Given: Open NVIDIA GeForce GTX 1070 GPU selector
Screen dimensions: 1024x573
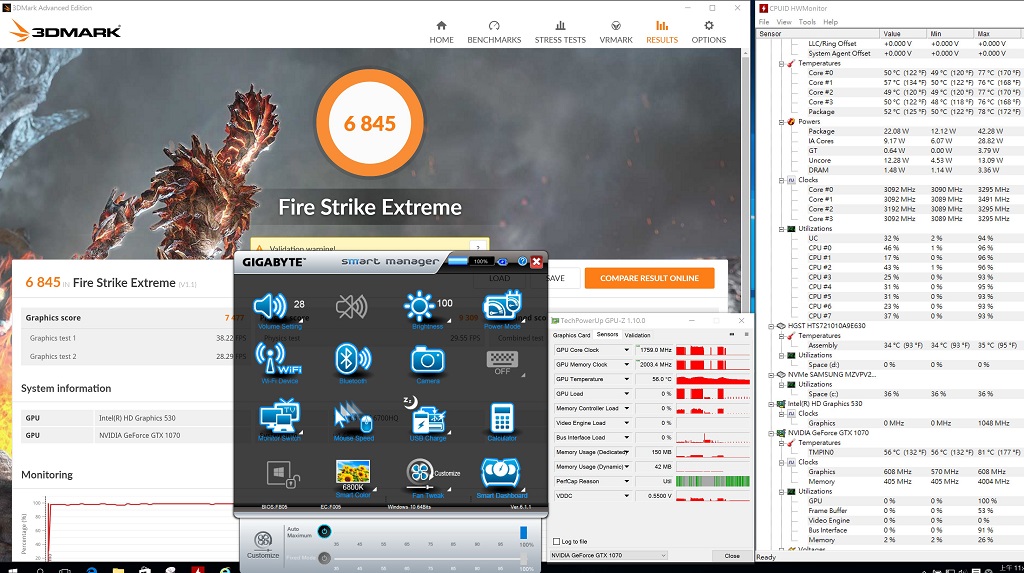Looking at the screenshot, I should coord(609,555).
